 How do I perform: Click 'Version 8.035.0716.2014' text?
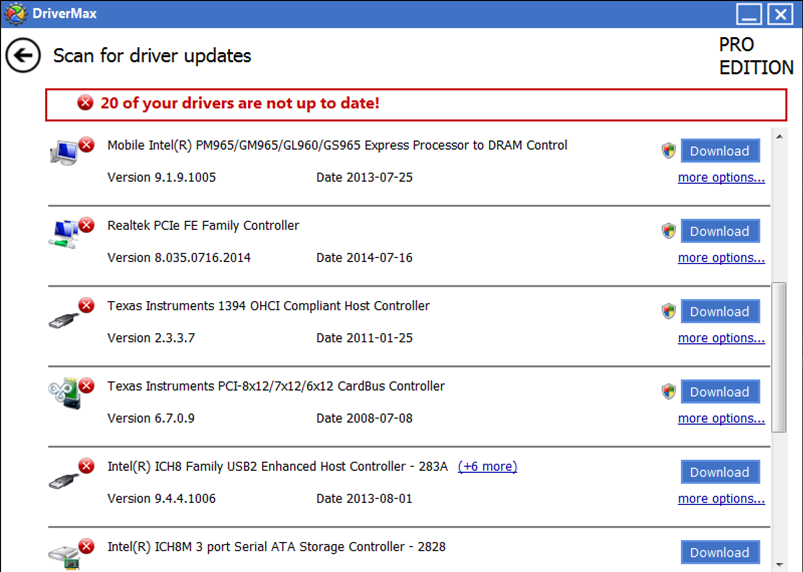click(x=179, y=258)
